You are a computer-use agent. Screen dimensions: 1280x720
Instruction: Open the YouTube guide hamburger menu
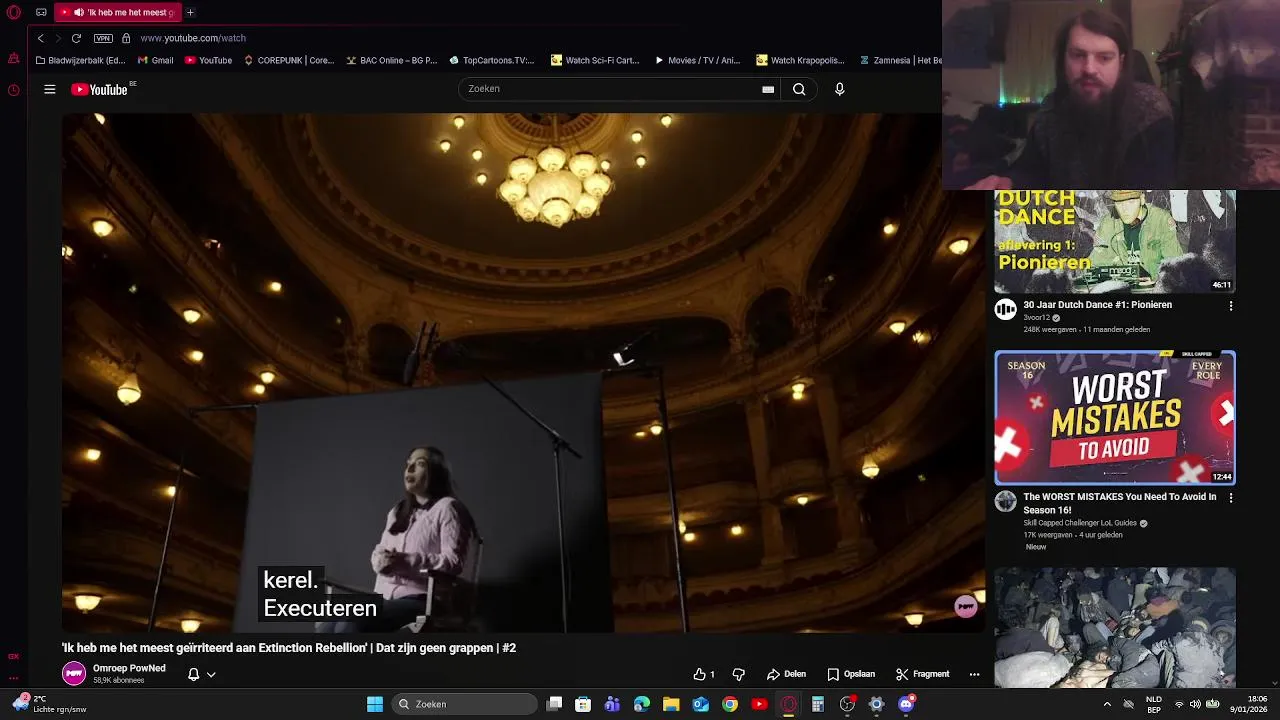click(49, 89)
